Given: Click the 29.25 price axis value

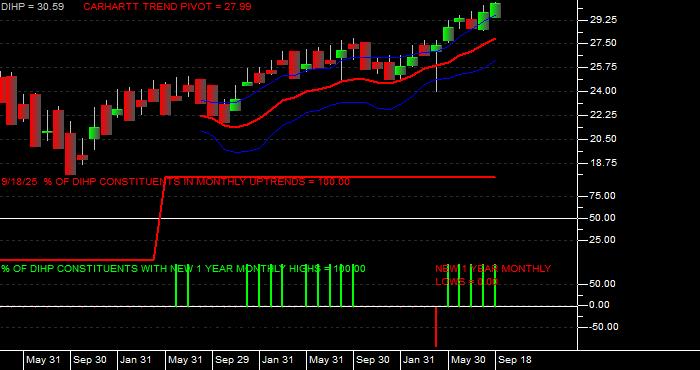Looking at the screenshot, I should point(604,20).
